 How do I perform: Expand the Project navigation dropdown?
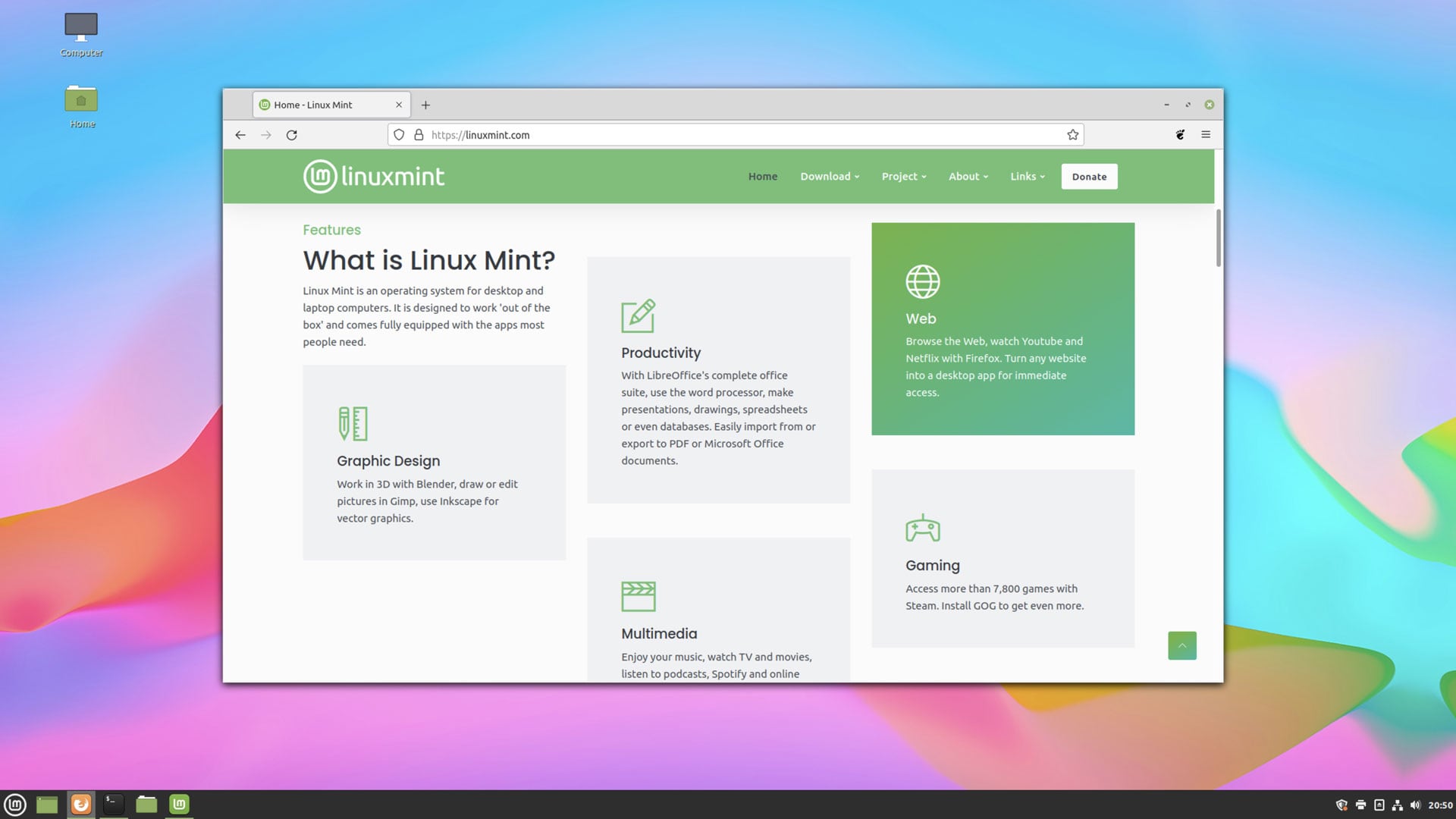(902, 176)
